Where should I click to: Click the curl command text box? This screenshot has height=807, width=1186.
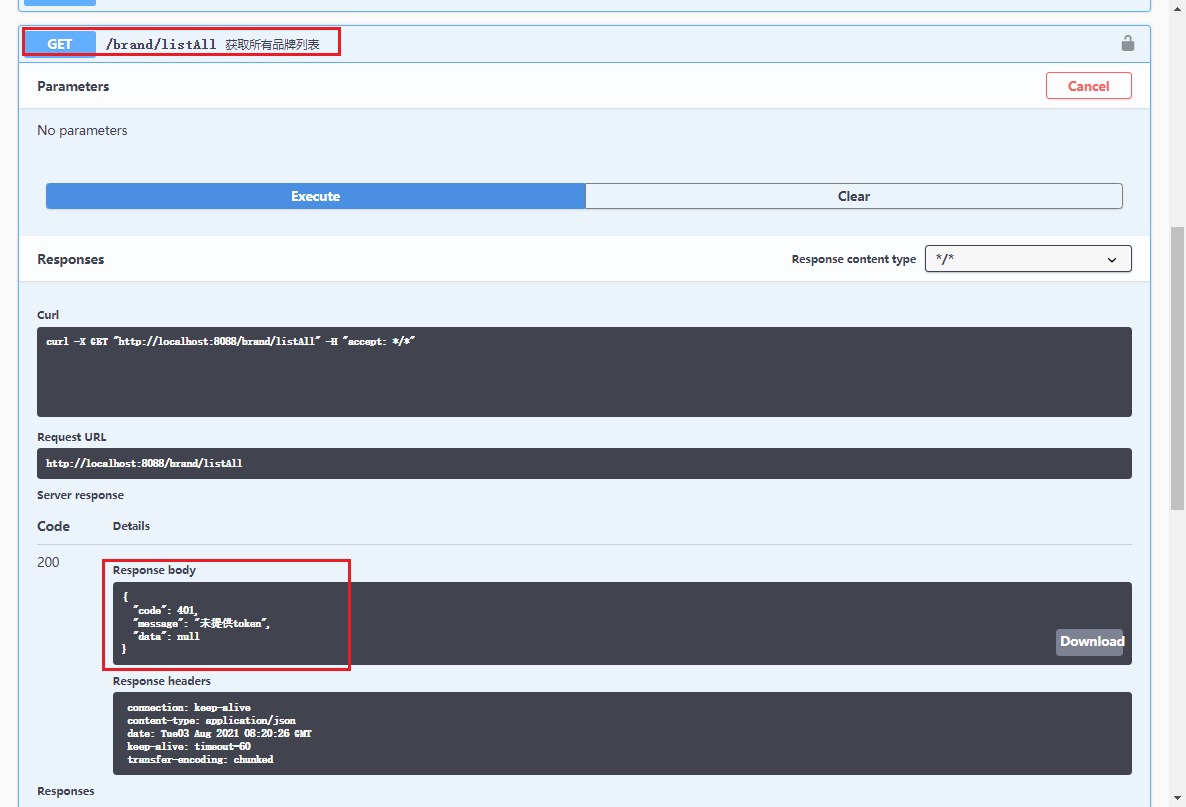[x=584, y=371]
